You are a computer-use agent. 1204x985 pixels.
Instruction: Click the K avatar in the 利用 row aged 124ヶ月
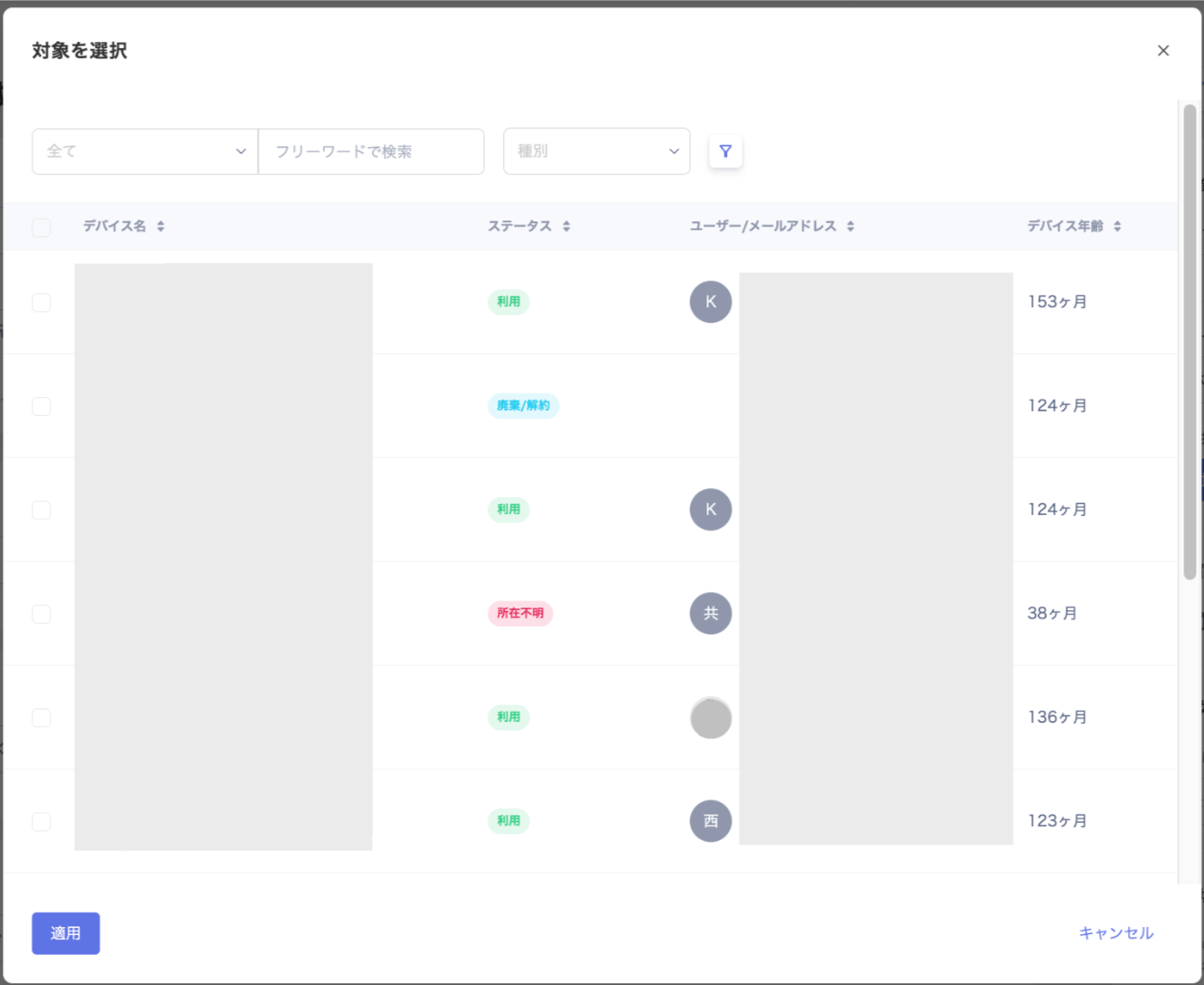pyautogui.click(x=711, y=509)
